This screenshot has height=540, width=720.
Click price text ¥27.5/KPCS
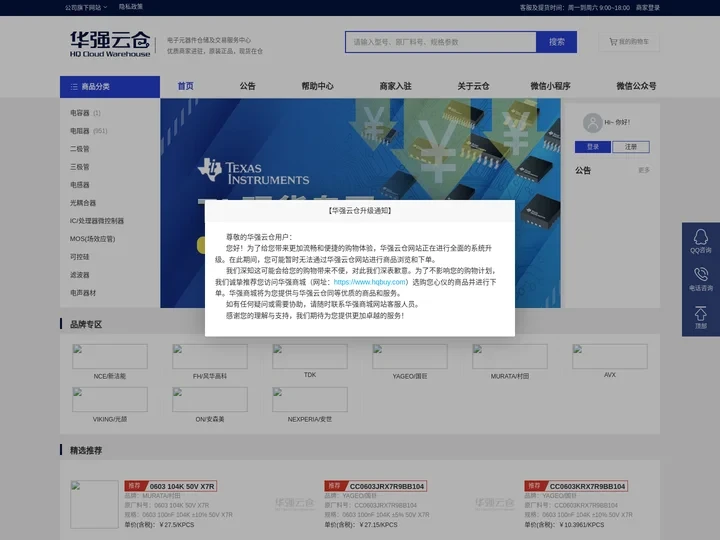point(177,525)
